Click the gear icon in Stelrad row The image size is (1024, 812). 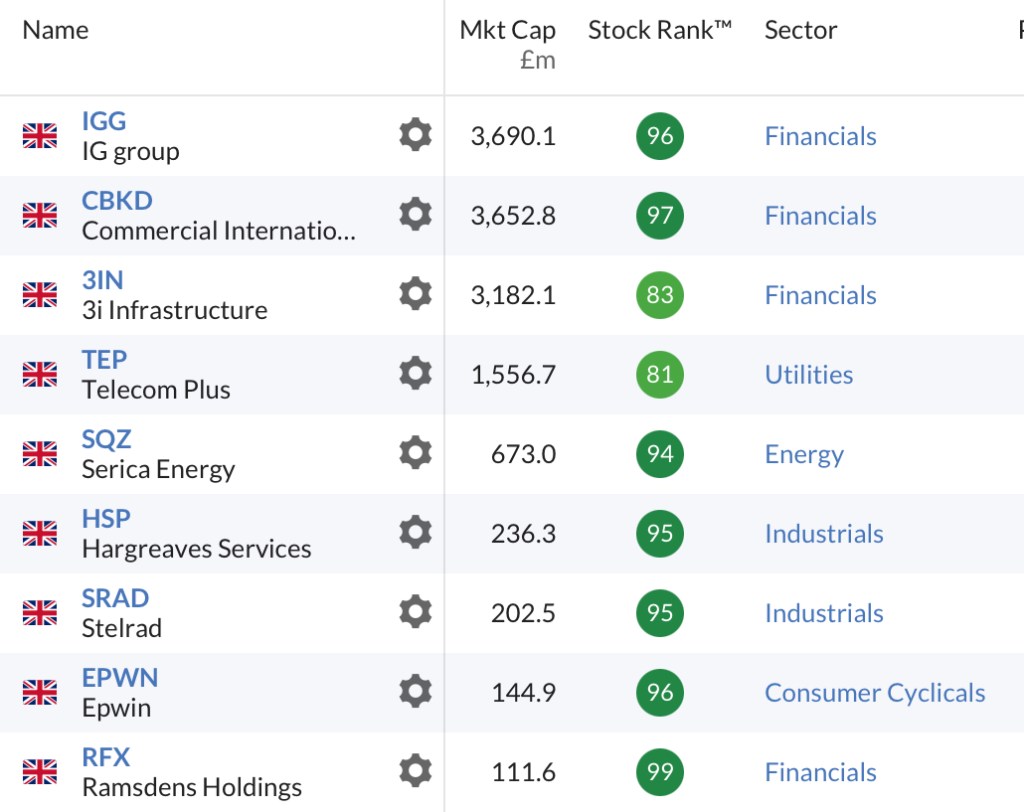click(x=415, y=612)
